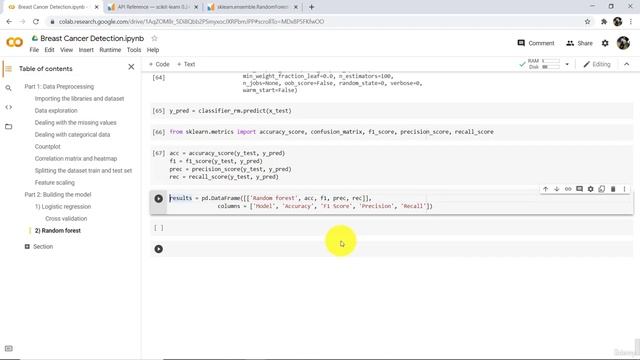Screen dimensions: 640x360
Task: Share the notebook
Action: (579, 43)
